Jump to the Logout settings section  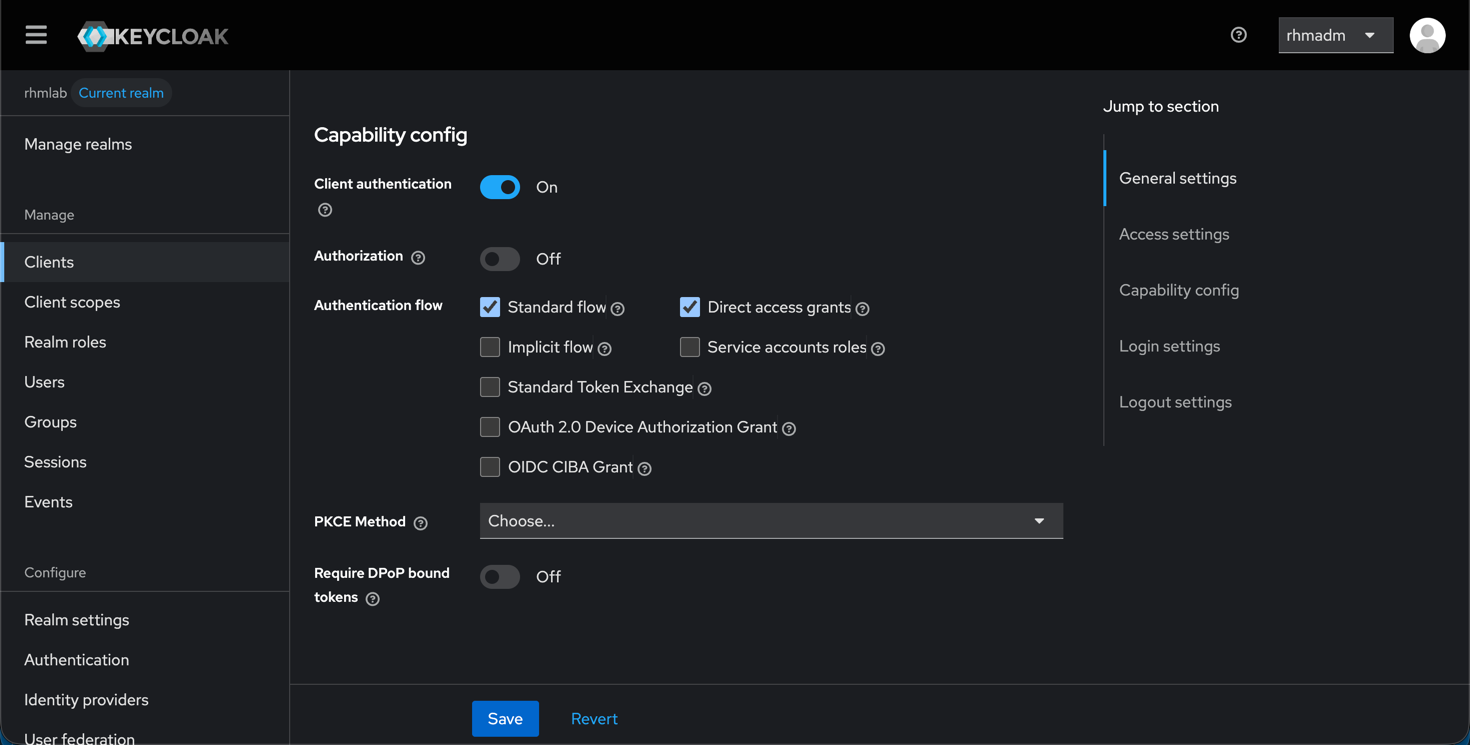coord(1175,401)
